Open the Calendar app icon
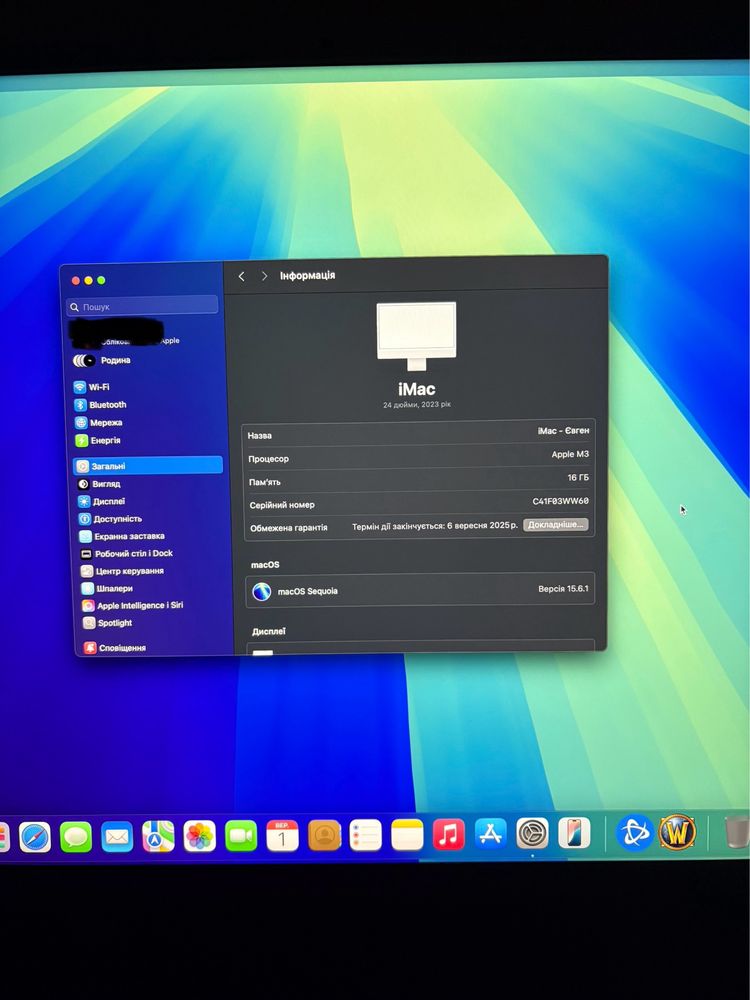Screen dimensions: 750x1000 (283, 835)
